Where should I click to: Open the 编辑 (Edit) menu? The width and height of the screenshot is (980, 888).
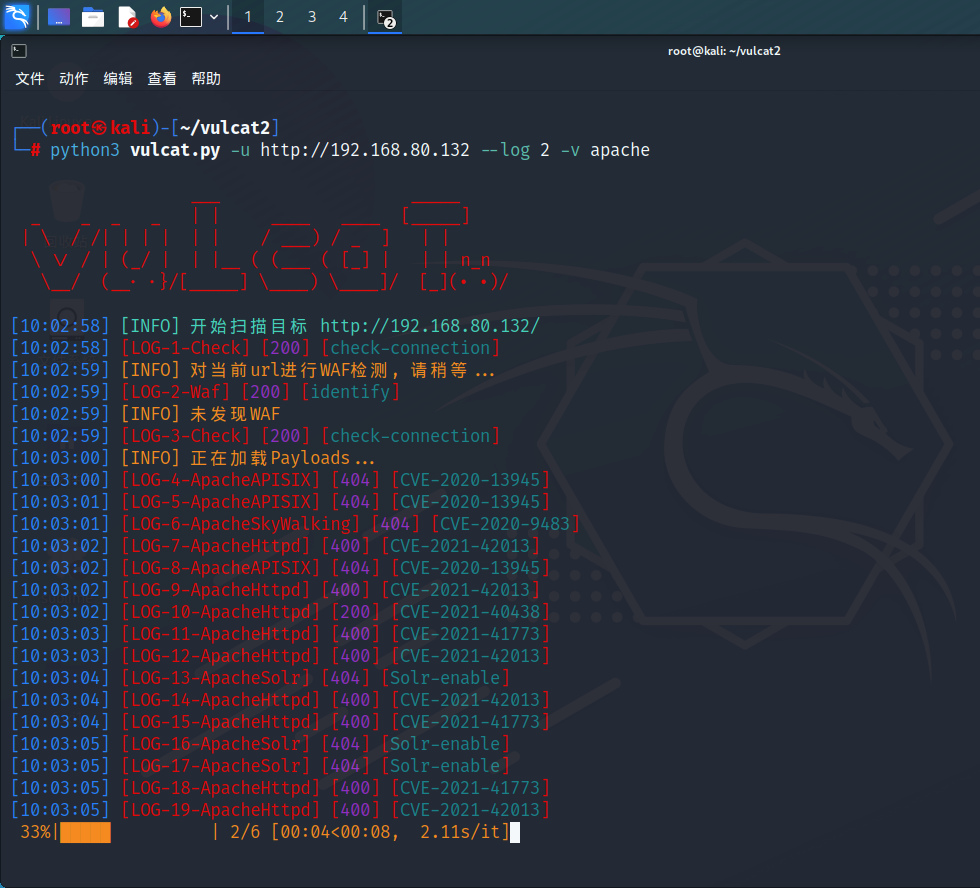coord(118,79)
